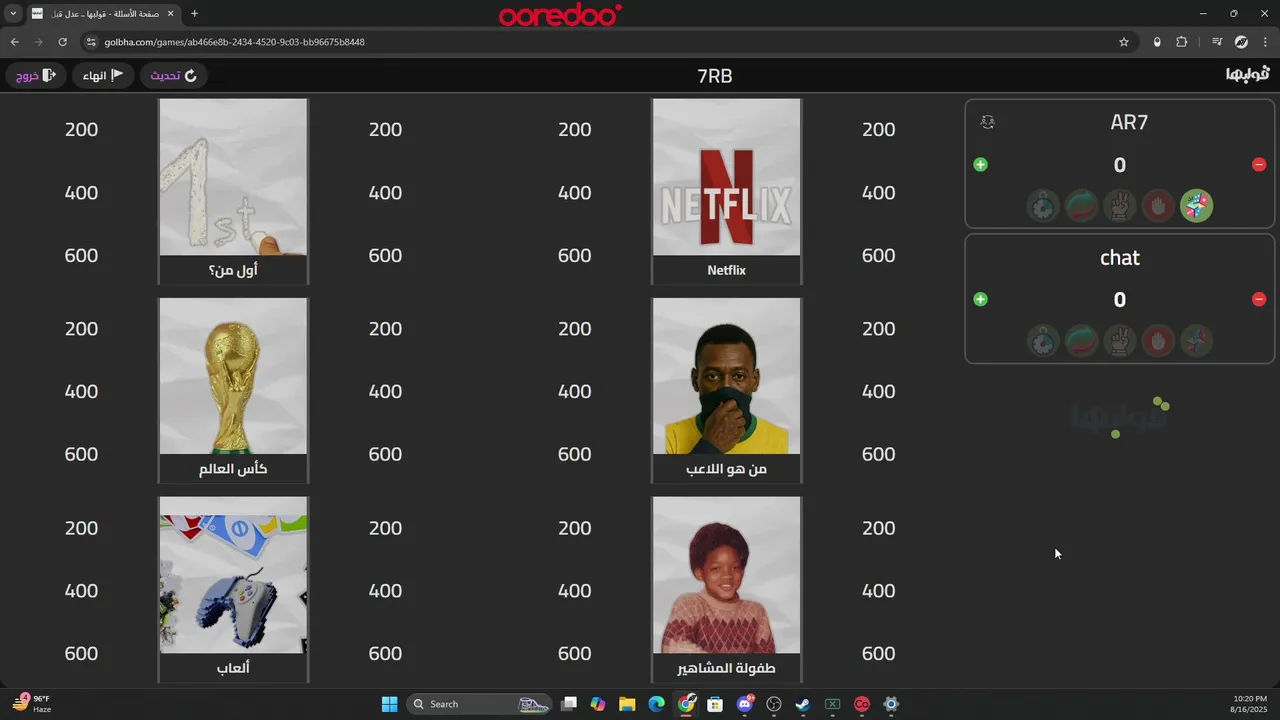Add points to team chat with green plus
1280x720 pixels.
pos(980,300)
